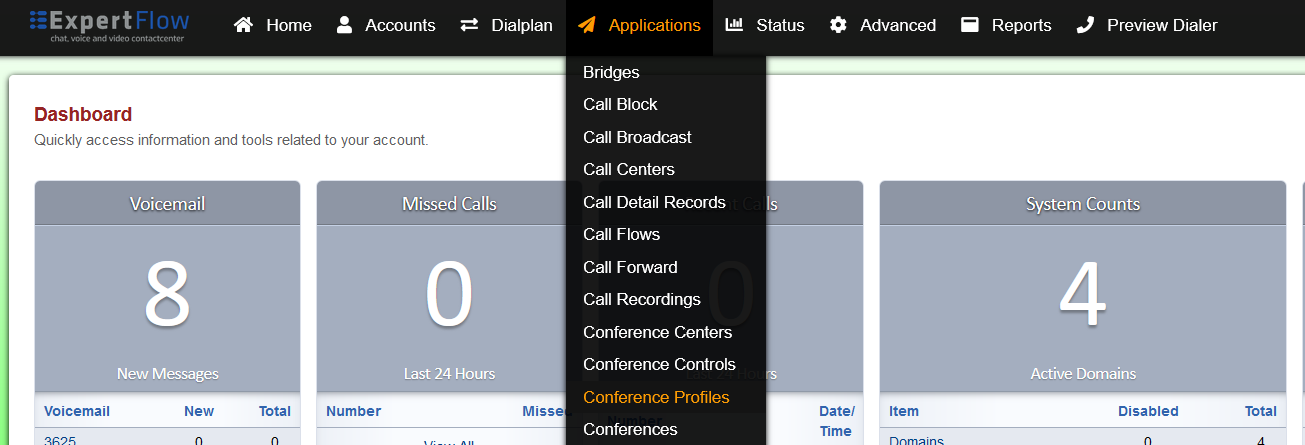Open Call Block menu entry
The width and height of the screenshot is (1305, 445).
(620, 104)
